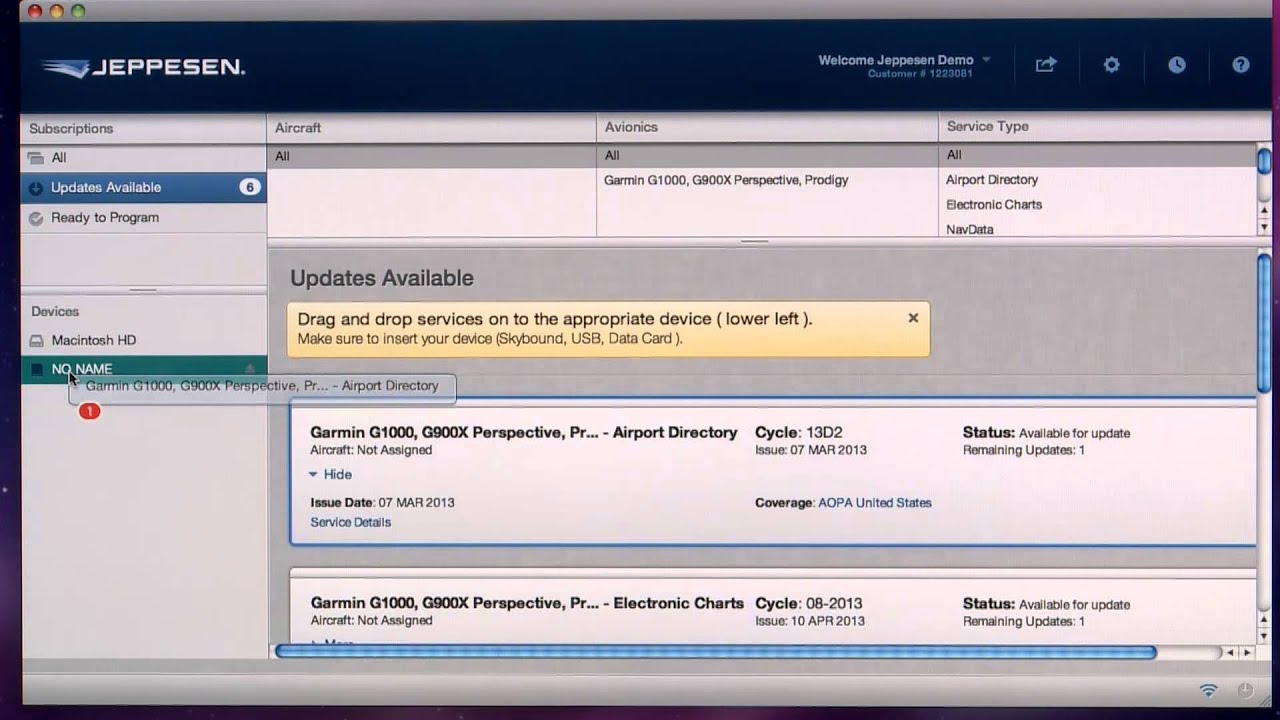
Task: Click Cycle 13D2 text
Action: pos(799,433)
